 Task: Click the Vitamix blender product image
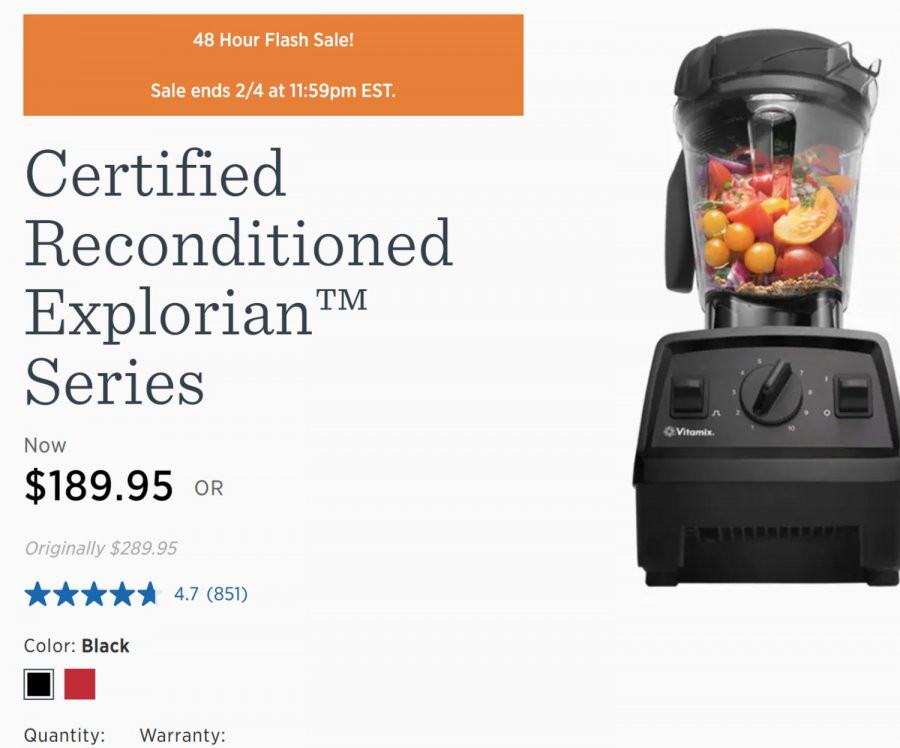pos(766,308)
